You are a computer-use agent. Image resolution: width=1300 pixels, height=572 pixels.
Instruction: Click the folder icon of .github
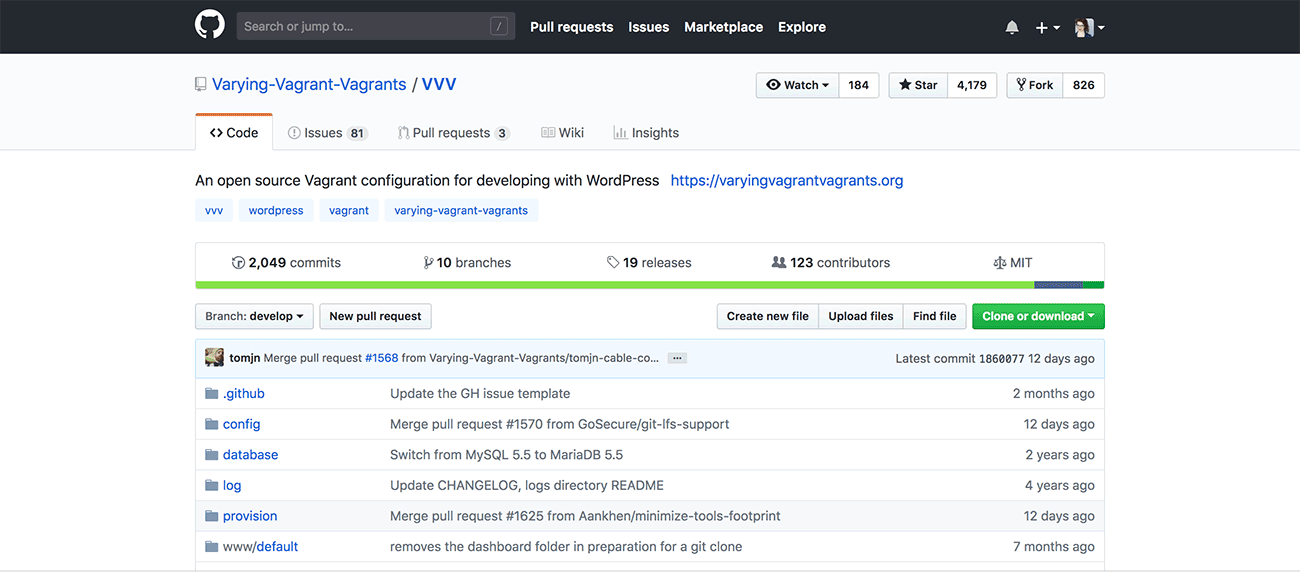coord(211,393)
